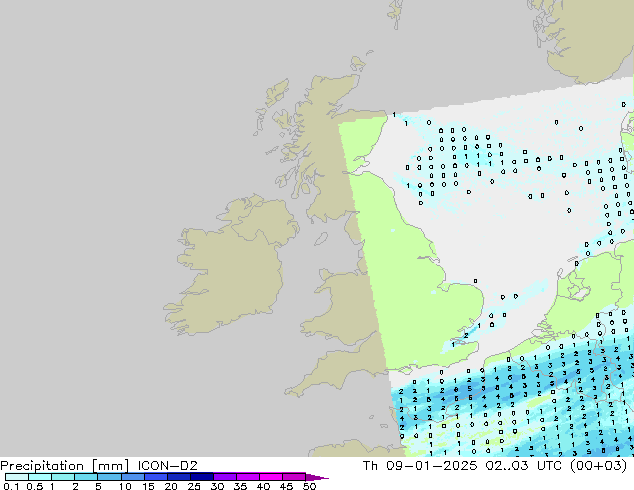
Task: Click the '02..03 UTC' time text
Action: coord(524,465)
